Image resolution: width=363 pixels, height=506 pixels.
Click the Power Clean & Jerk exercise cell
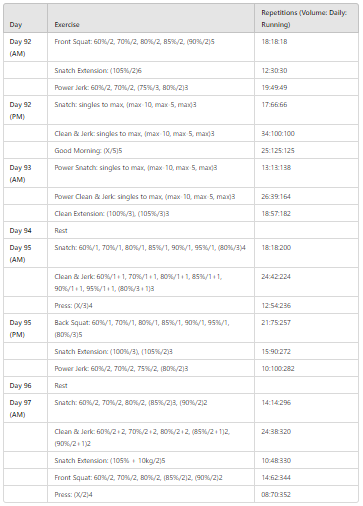coord(151,196)
